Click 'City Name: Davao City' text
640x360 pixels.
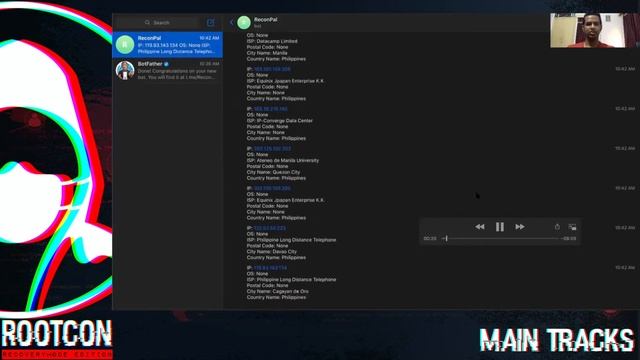click(272, 252)
